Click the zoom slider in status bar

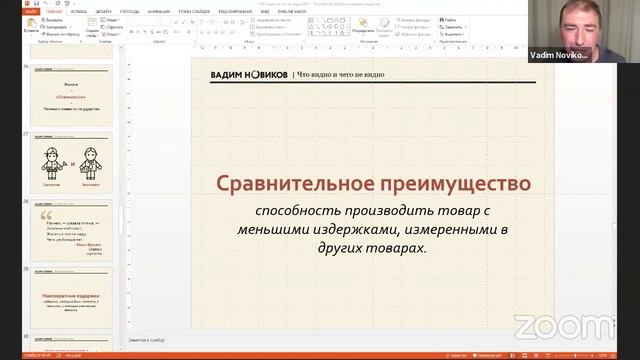576,356
